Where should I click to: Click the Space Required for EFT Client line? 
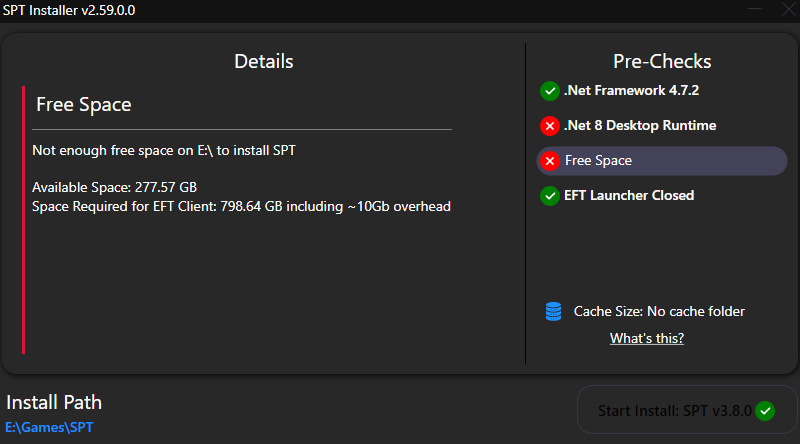(241, 206)
